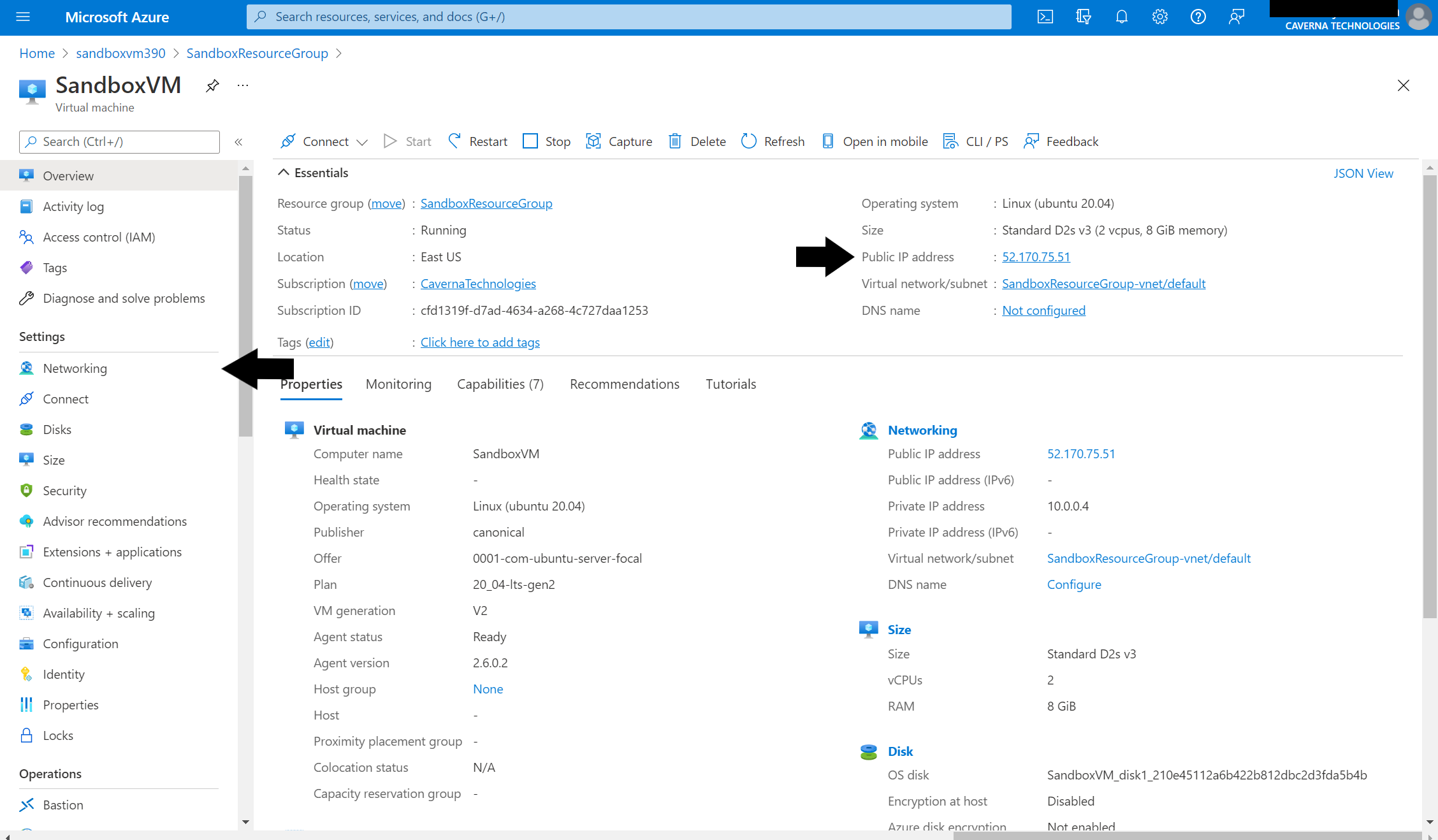Click the Feedback toolbar button
The width and height of the screenshot is (1438, 840).
pos(1061,141)
